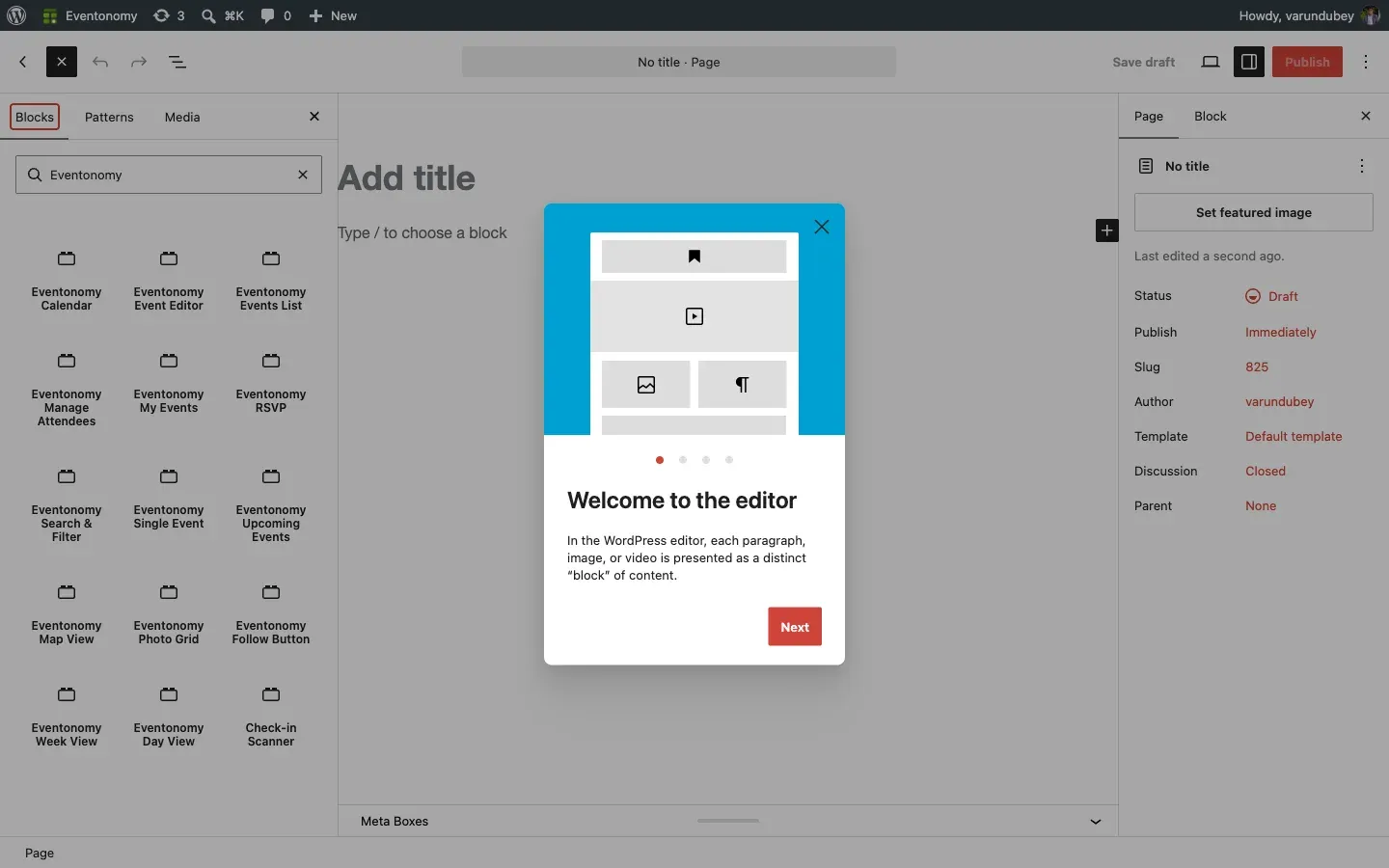Viewport: 1389px width, 868px height.
Task: Insert the Eventonomy Event Editor block
Action: (169, 281)
